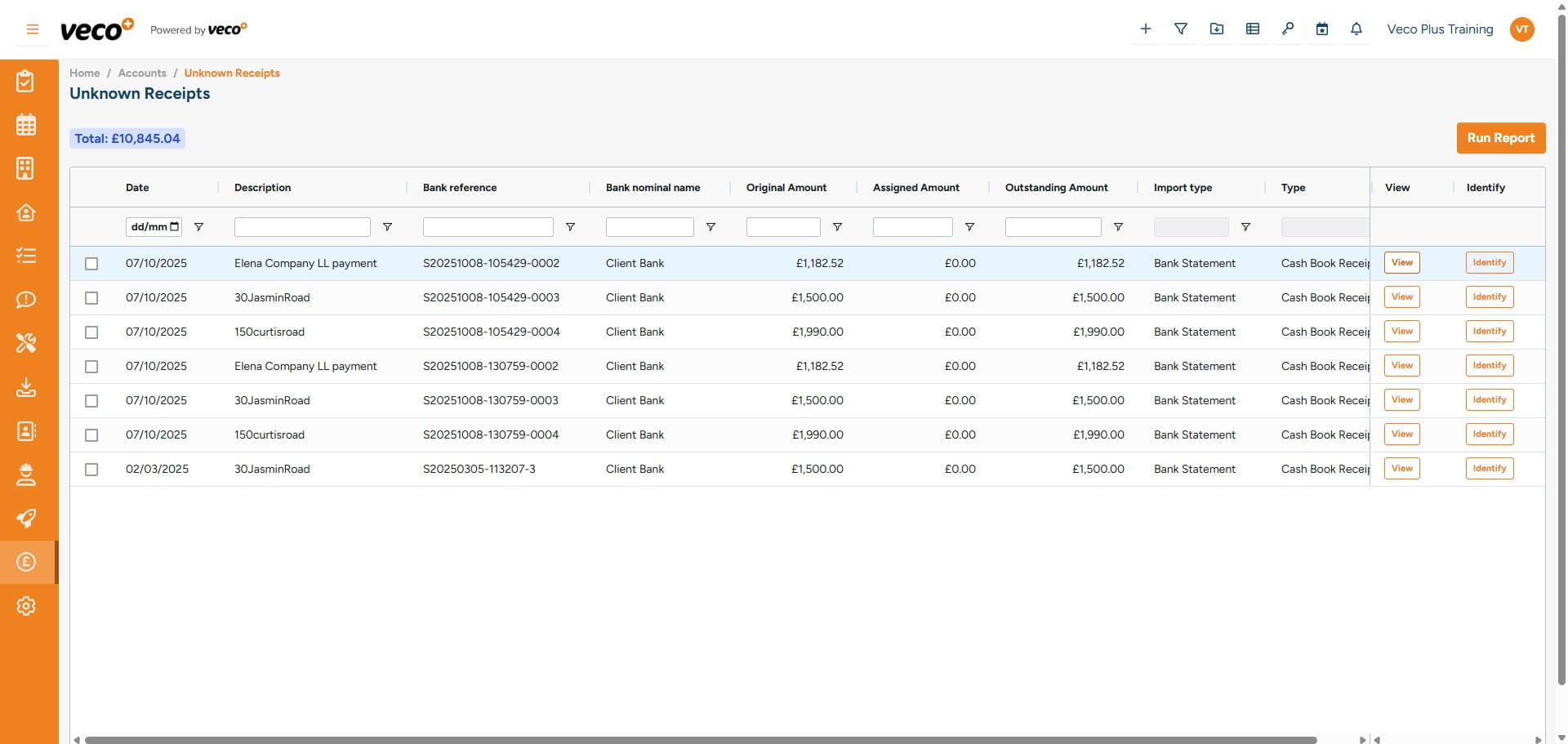1568x744 pixels.
Task: Open the rocket launch icon in the sidebar
Action: [27, 519]
